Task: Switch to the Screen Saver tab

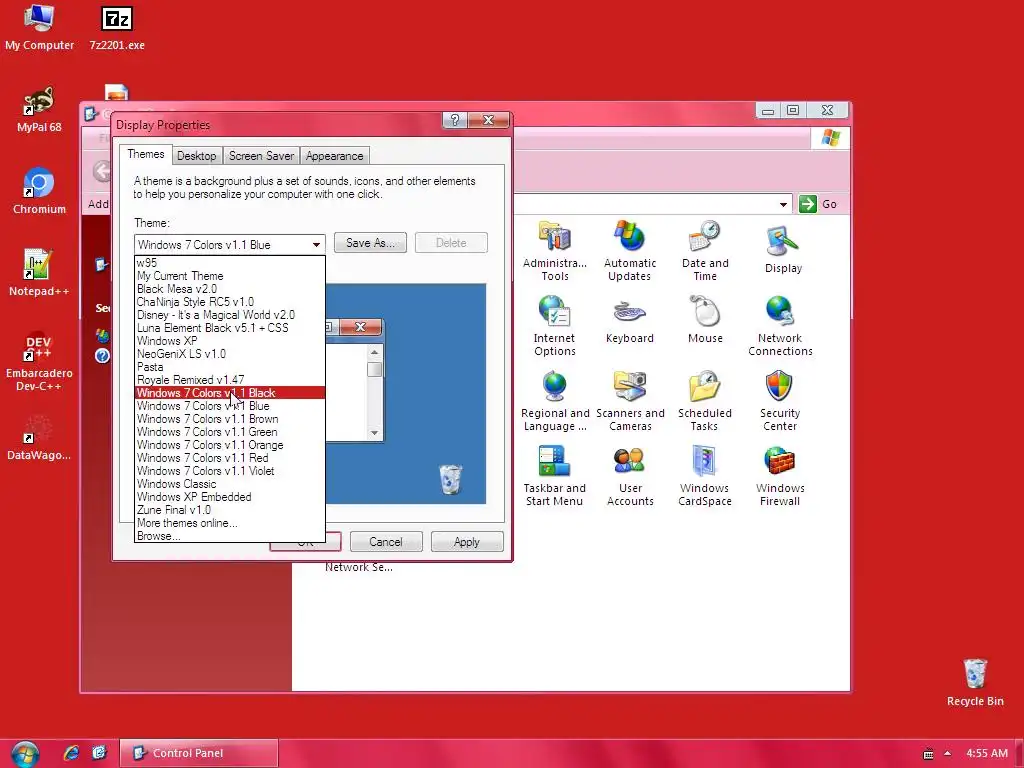Action: click(x=261, y=156)
